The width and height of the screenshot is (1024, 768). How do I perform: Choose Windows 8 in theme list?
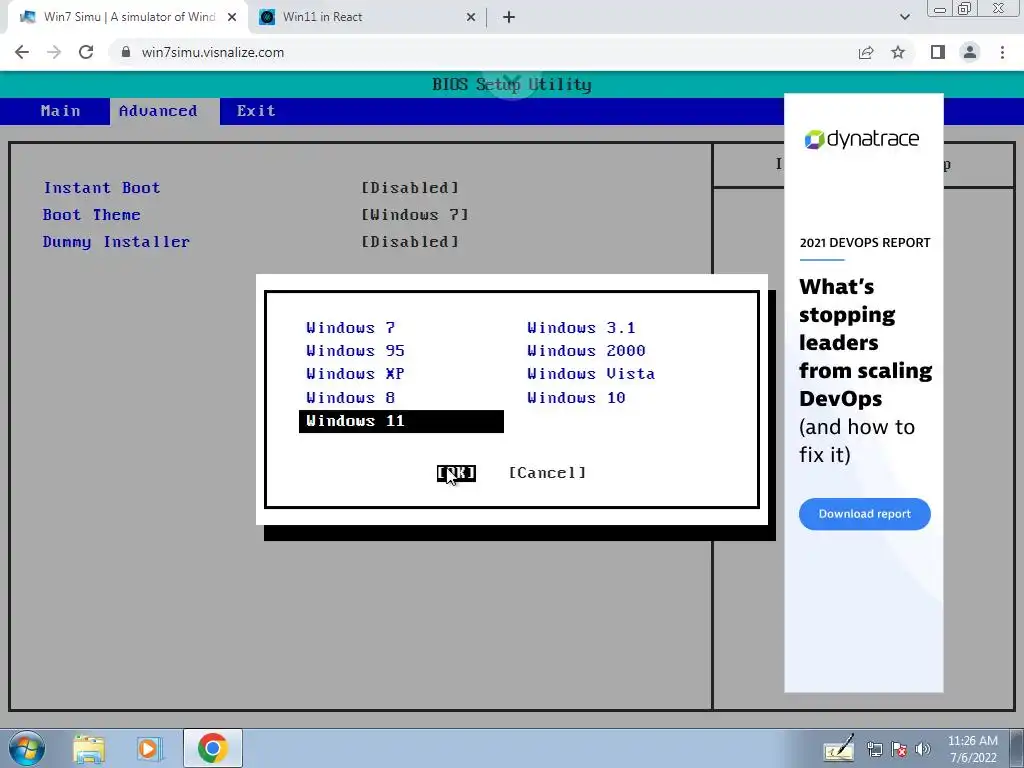pyautogui.click(x=351, y=398)
